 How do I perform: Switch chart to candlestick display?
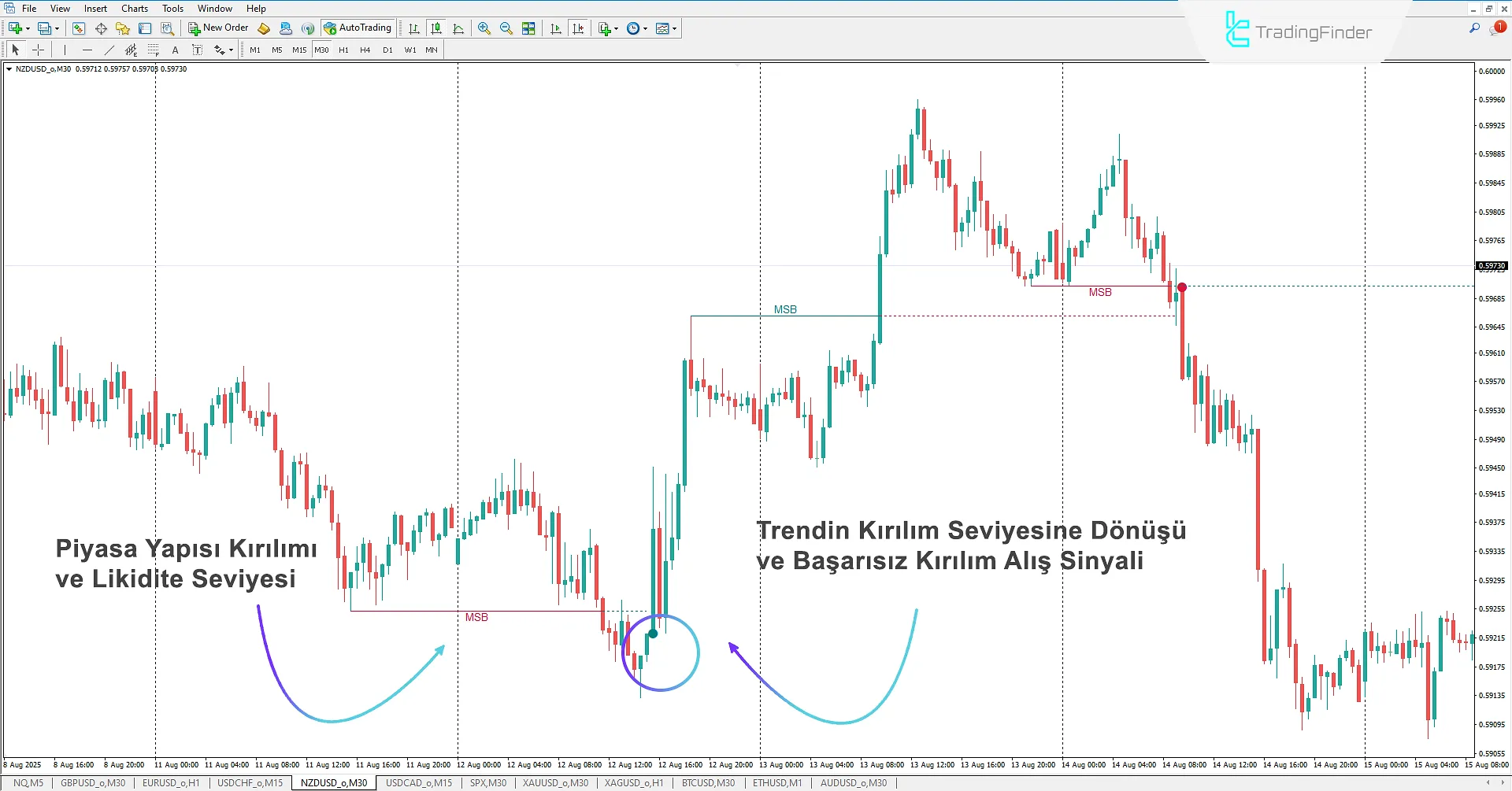tap(436, 28)
